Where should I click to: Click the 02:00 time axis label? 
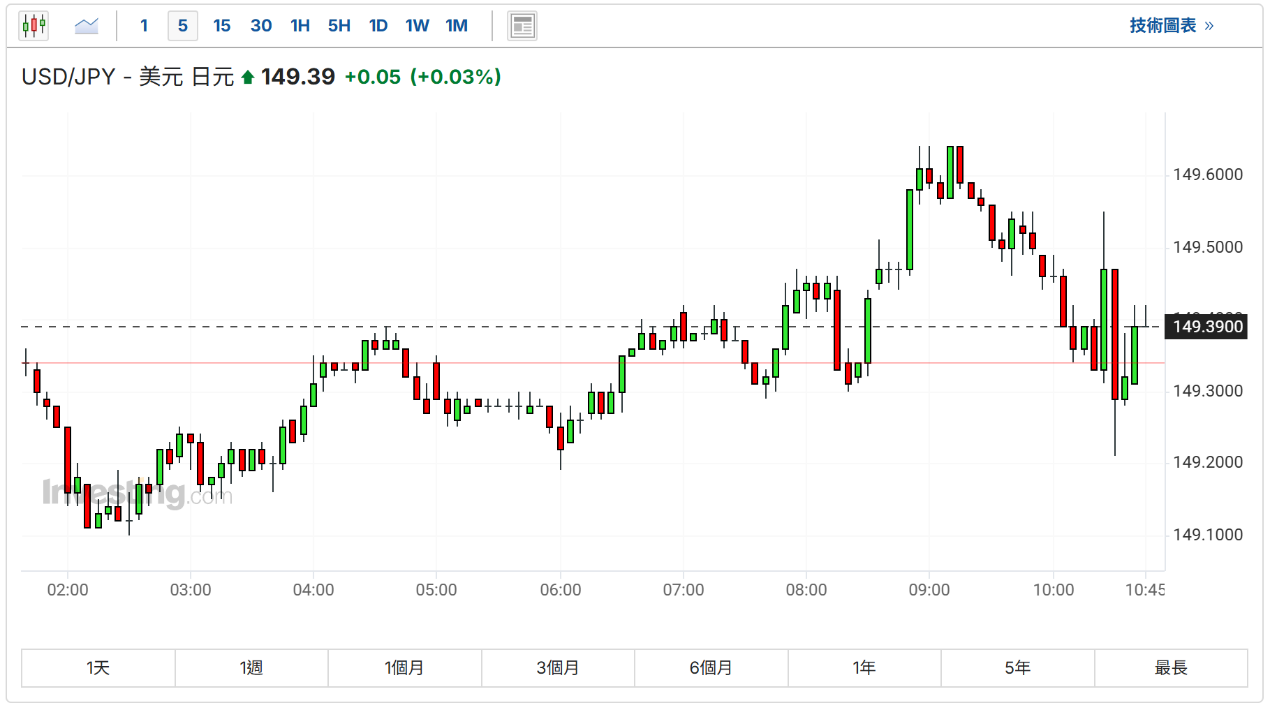tap(68, 590)
